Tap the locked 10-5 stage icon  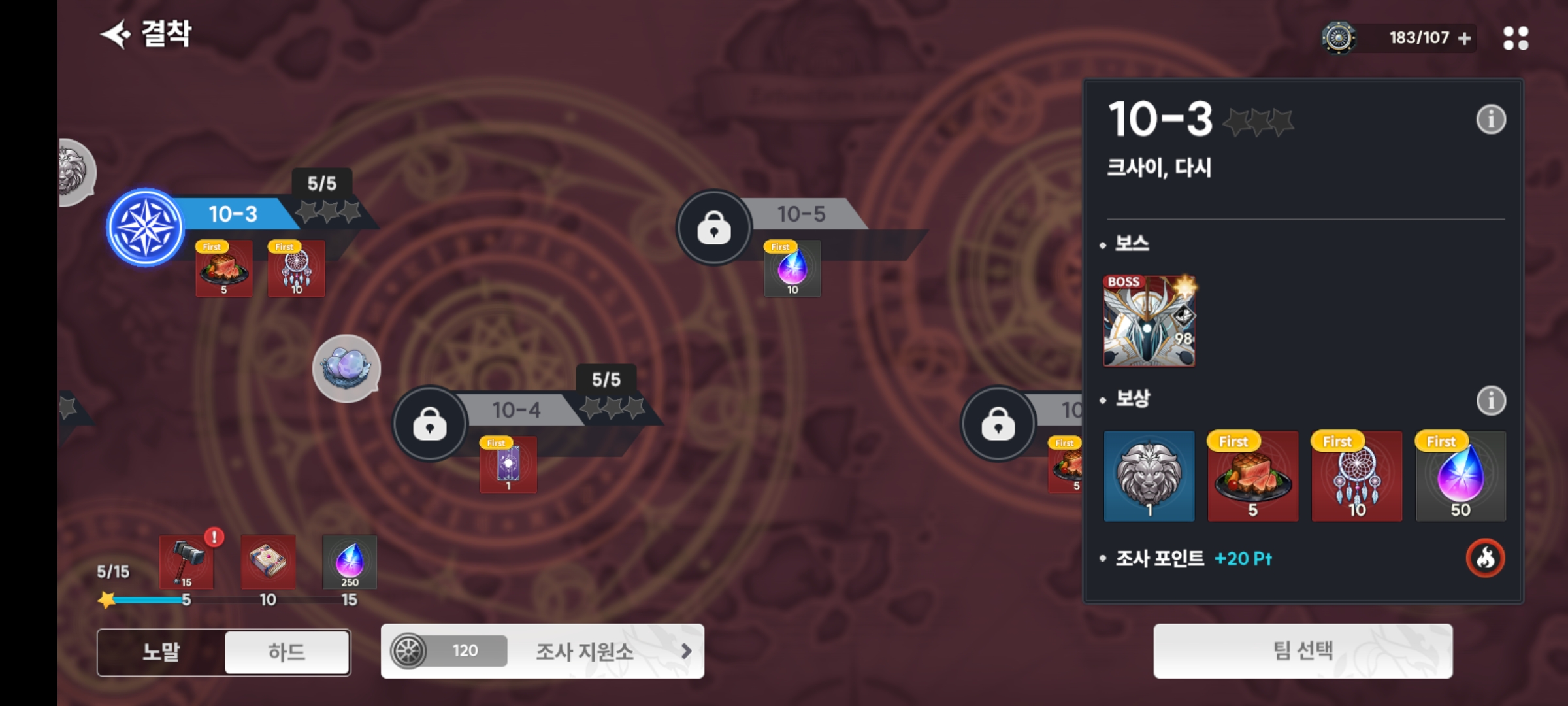point(713,227)
